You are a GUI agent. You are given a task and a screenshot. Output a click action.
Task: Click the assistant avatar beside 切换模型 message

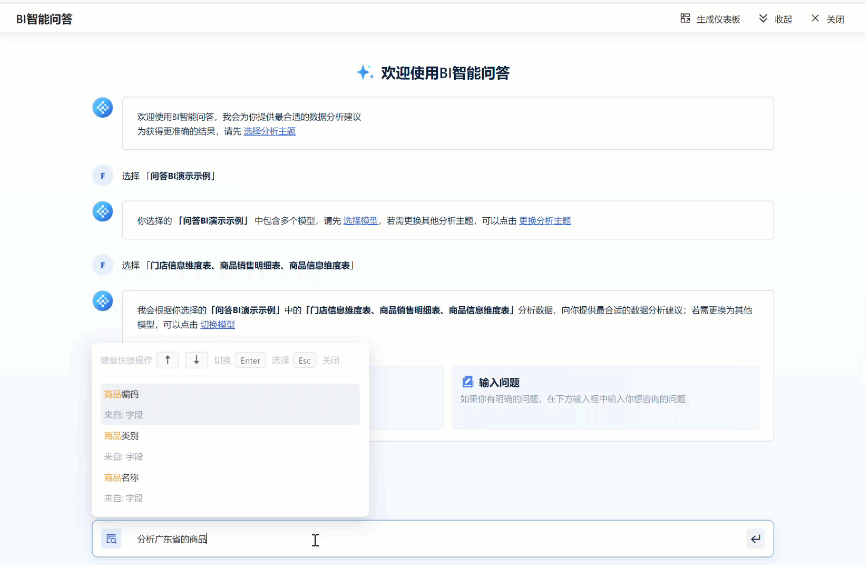(x=102, y=301)
